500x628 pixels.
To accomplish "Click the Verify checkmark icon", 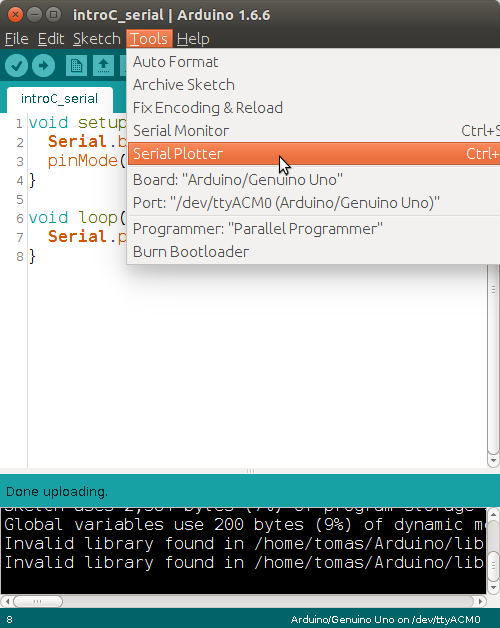I will tap(16, 66).
